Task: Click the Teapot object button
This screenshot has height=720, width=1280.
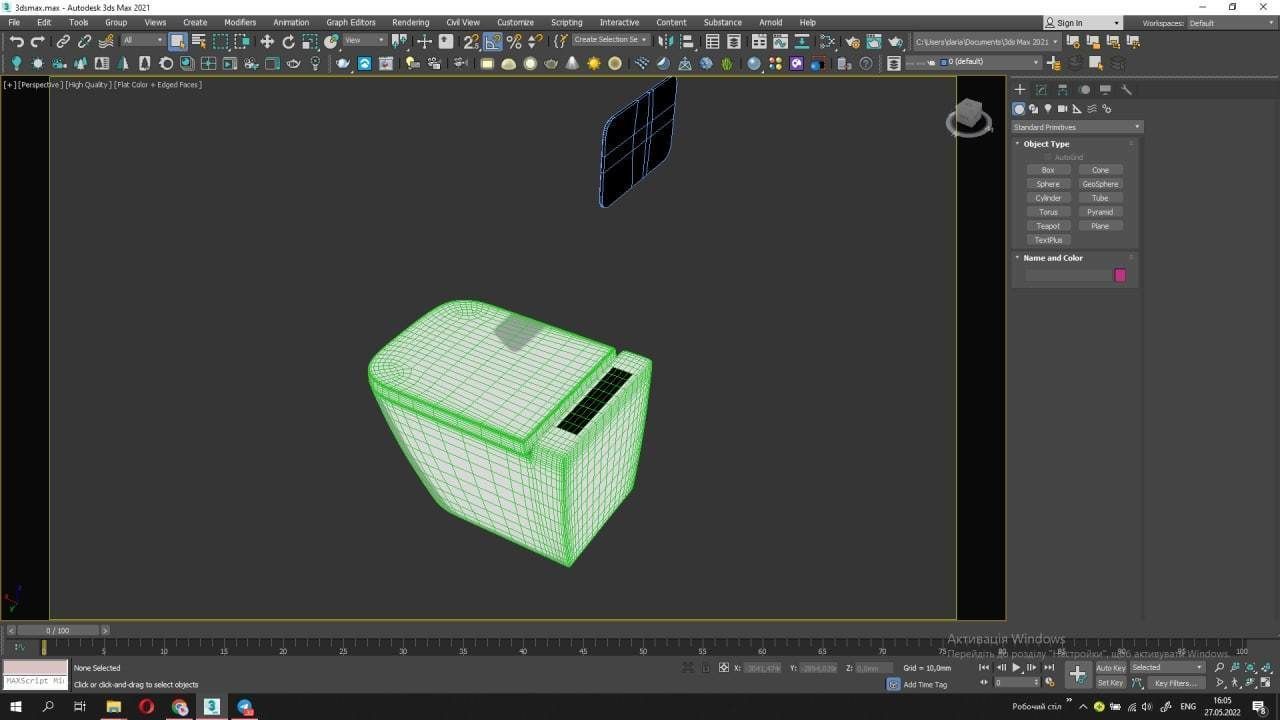Action: pos(1048,226)
